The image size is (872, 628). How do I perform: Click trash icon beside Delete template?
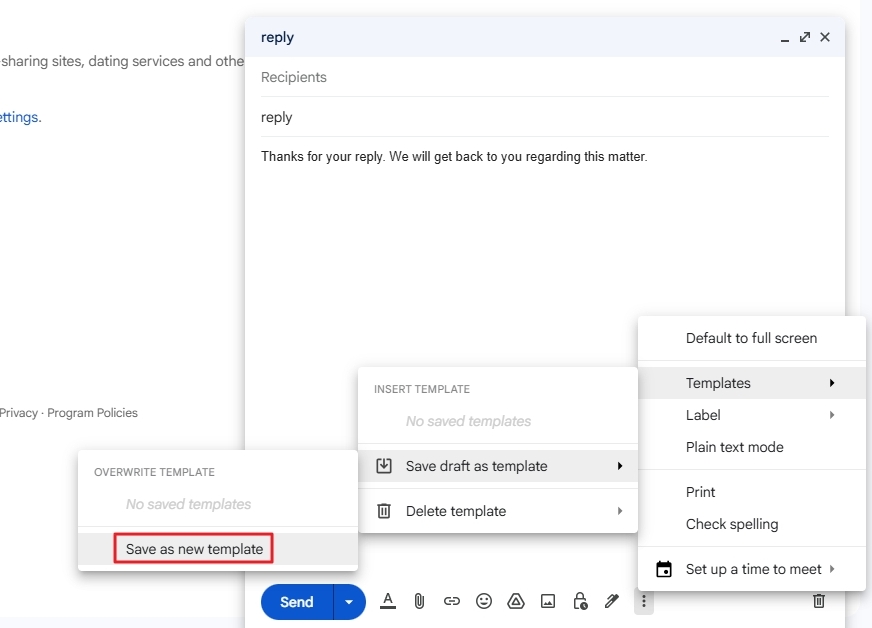point(384,511)
